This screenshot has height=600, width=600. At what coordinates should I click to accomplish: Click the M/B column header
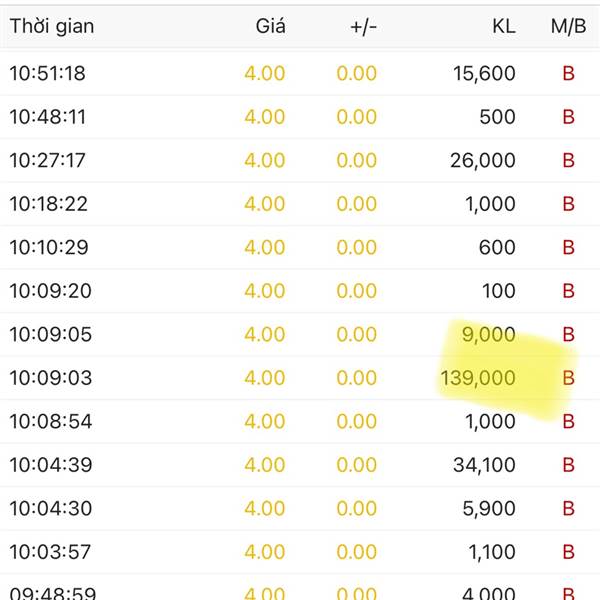click(568, 26)
